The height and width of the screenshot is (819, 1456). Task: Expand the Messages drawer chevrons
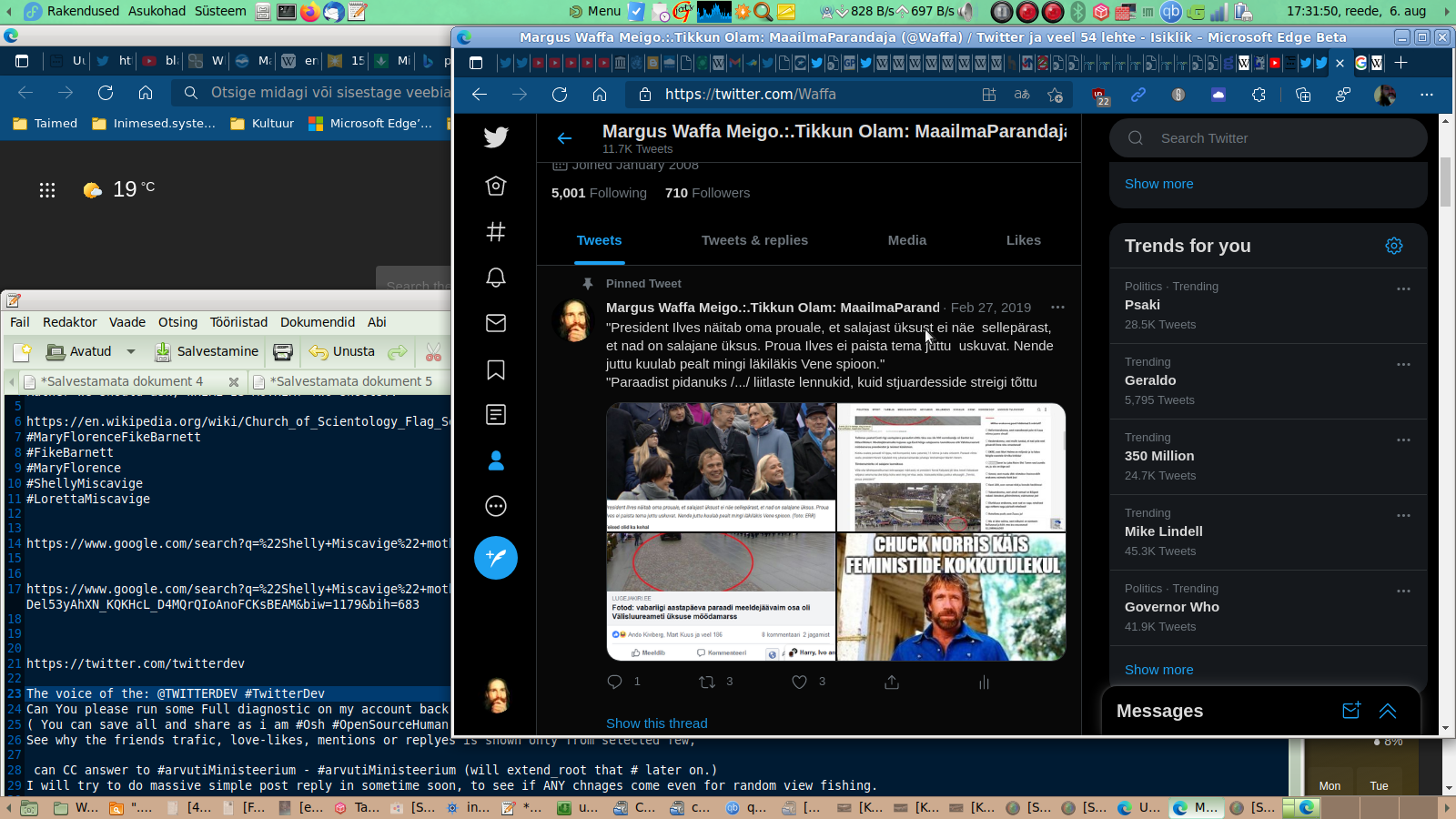point(1388,711)
